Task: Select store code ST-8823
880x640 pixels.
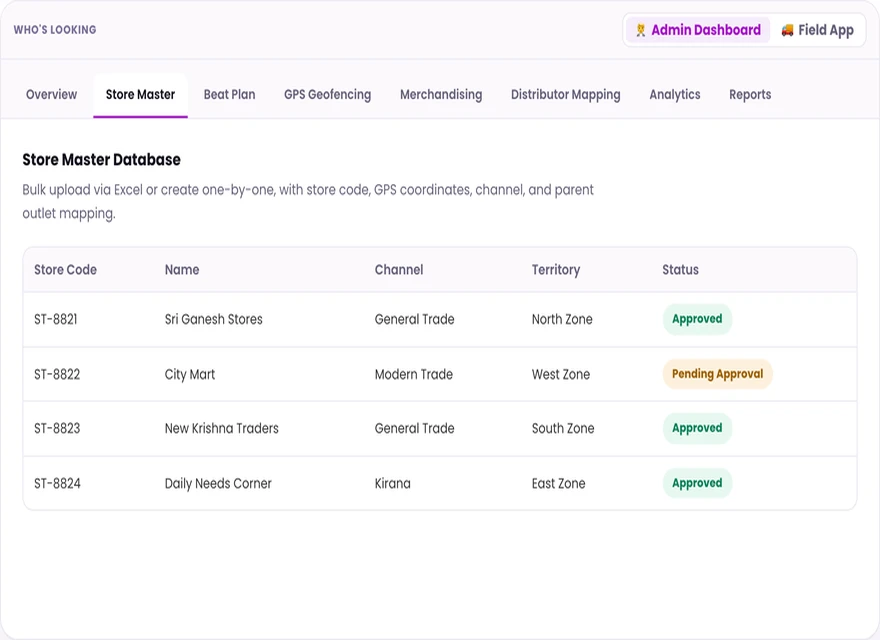Action: 57,428
